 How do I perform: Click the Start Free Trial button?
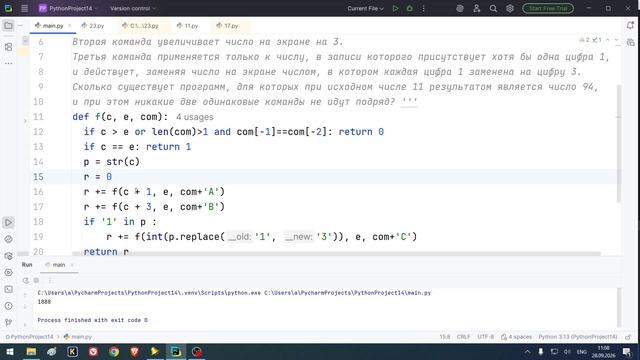548,8
